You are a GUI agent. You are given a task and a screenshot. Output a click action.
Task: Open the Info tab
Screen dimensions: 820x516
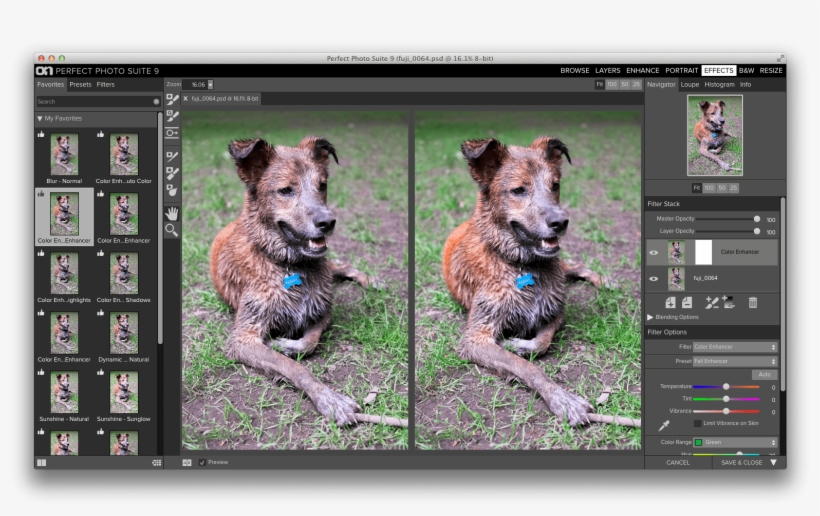[x=745, y=84]
